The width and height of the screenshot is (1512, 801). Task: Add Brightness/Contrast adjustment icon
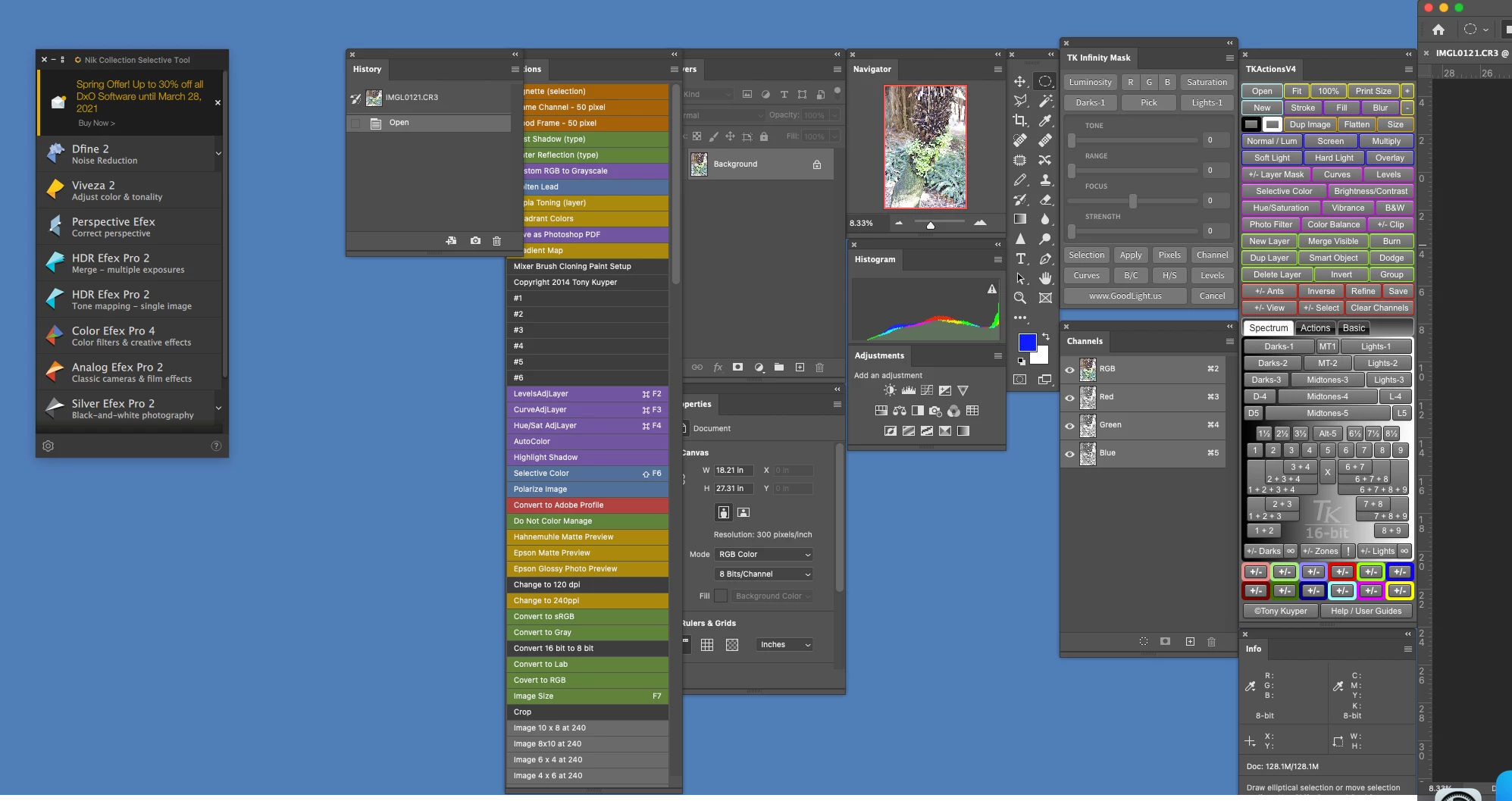point(889,390)
